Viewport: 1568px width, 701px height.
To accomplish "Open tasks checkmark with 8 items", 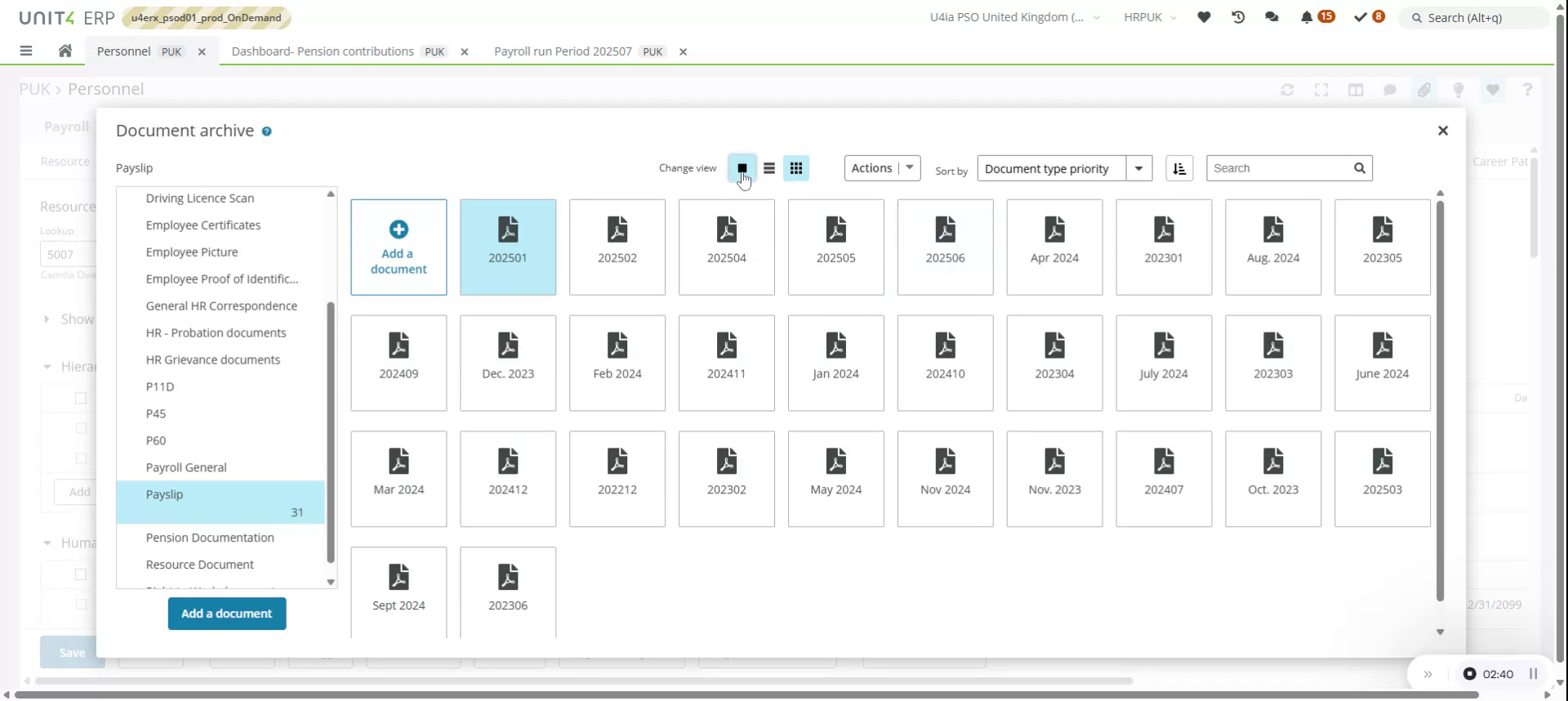I will tap(1369, 17).
